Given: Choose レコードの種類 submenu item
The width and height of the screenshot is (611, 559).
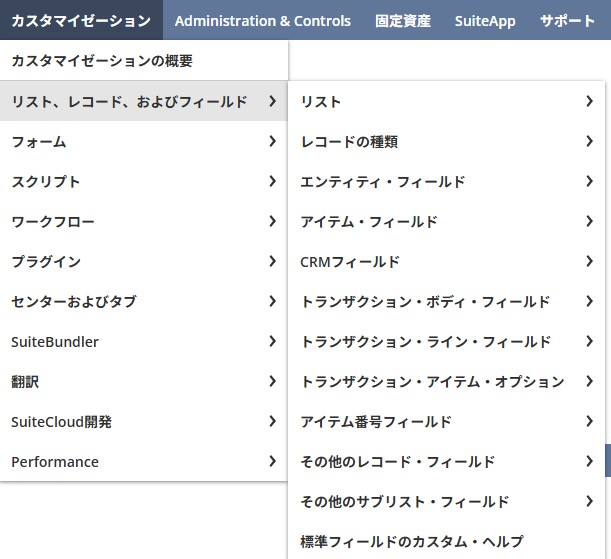Looking at the screenshot, I should click(x=446, y=142).
